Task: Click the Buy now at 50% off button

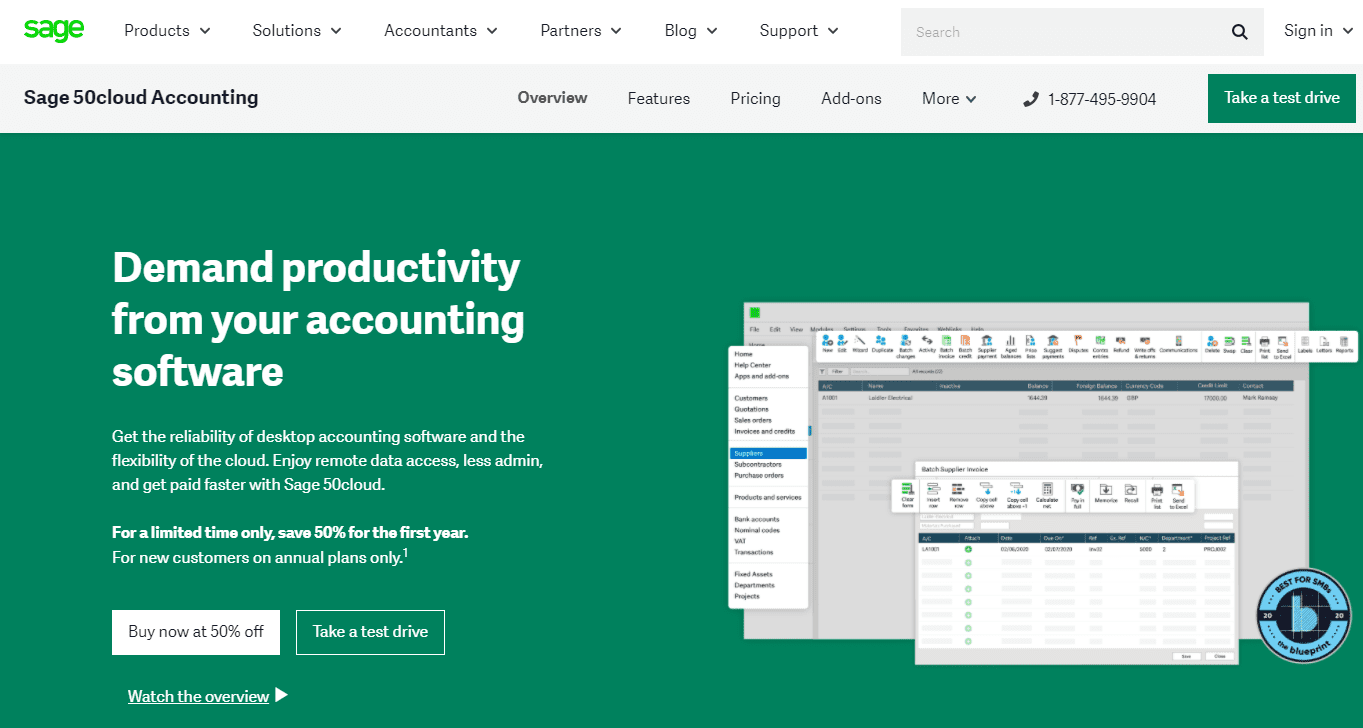Action: point(195,632)
